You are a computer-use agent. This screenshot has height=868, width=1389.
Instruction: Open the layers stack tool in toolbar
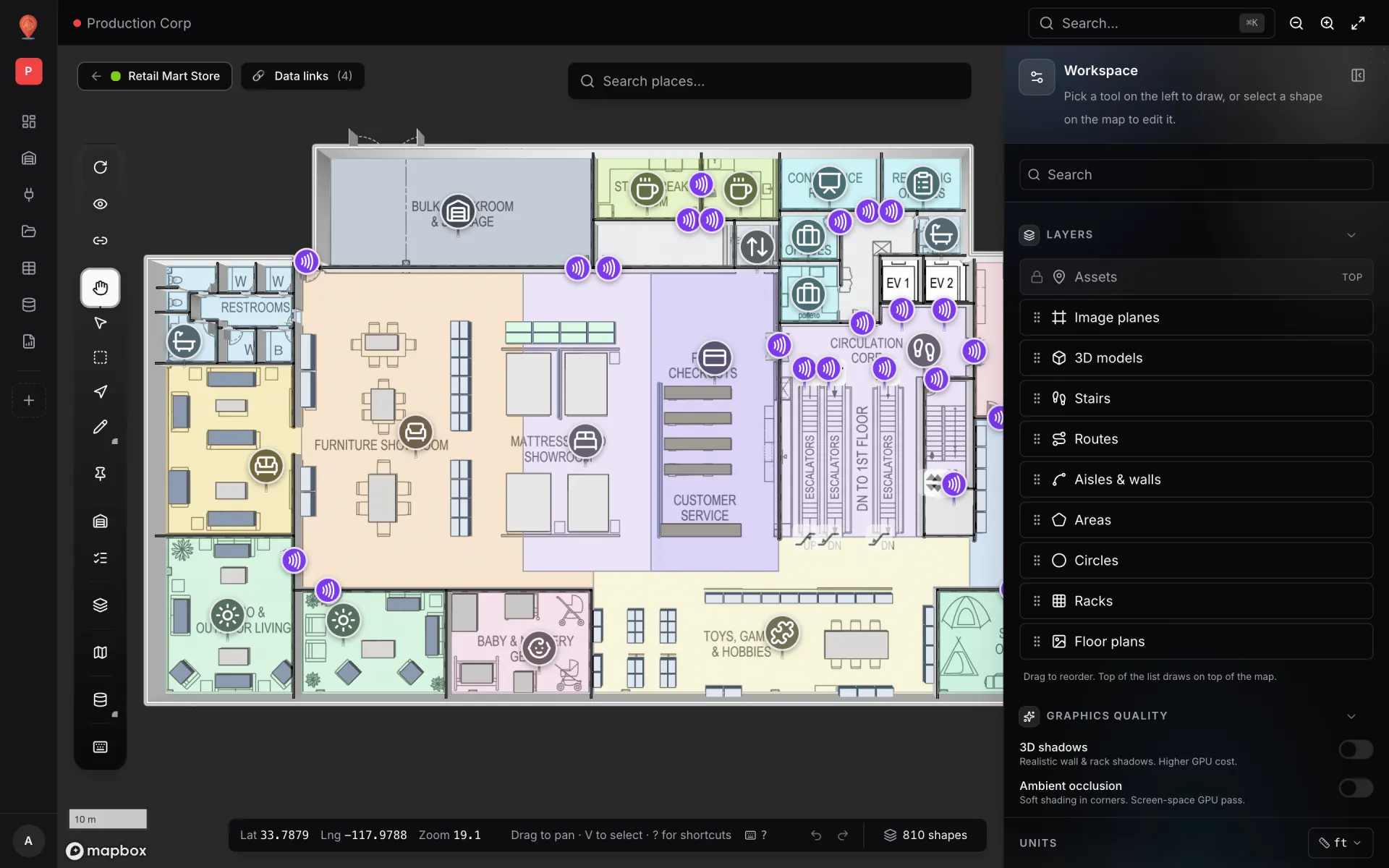[x=100, y=605]
